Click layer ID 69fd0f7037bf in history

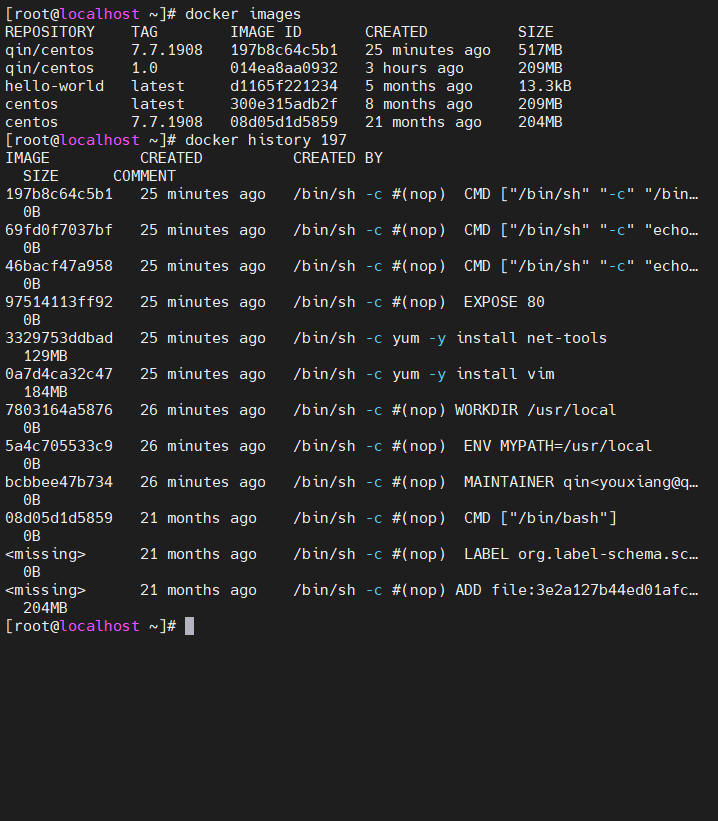tap(59, 230)
